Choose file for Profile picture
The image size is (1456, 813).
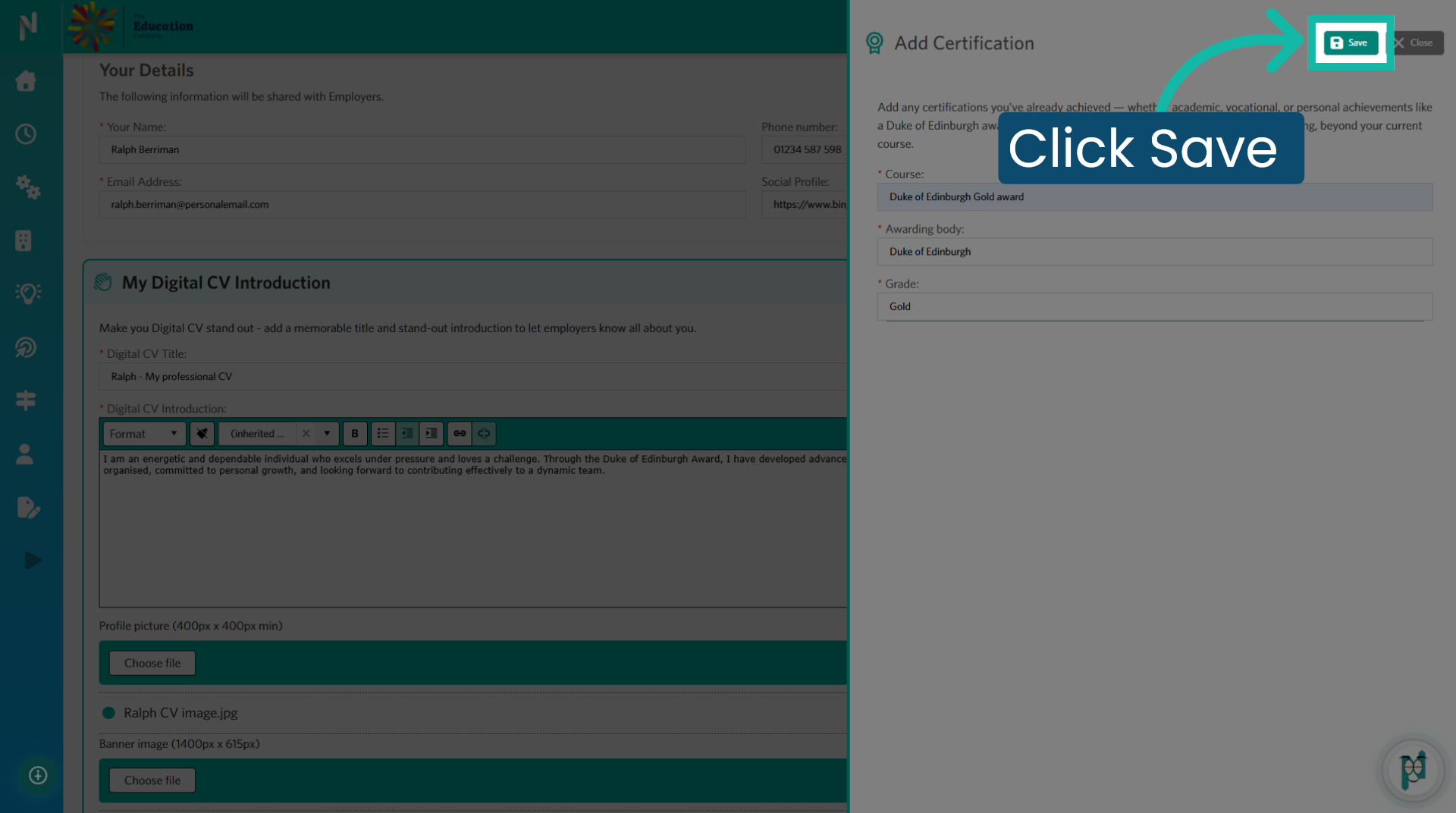click(152, 663)
